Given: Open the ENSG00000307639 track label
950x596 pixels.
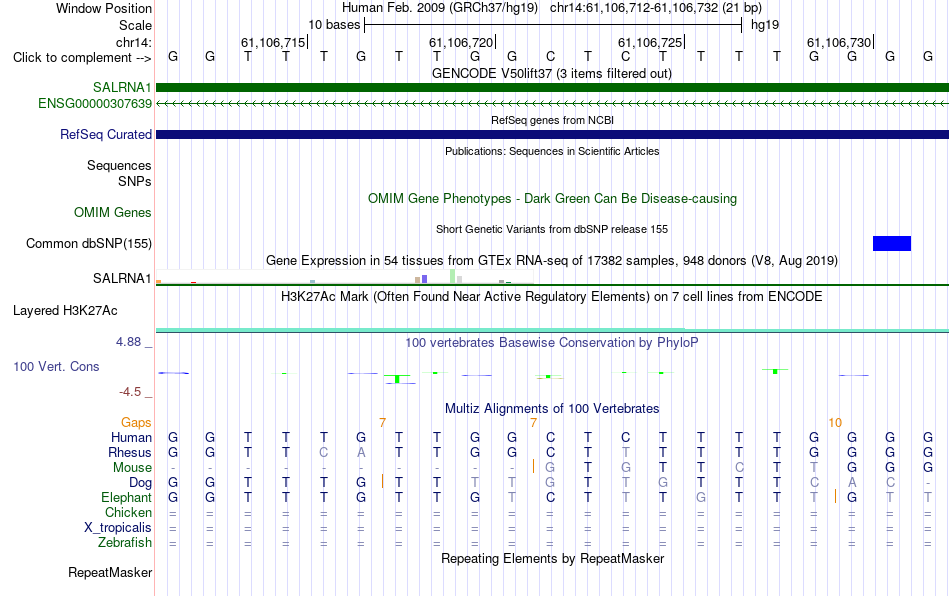Looking at the screenshot, I should pos(95,104).
